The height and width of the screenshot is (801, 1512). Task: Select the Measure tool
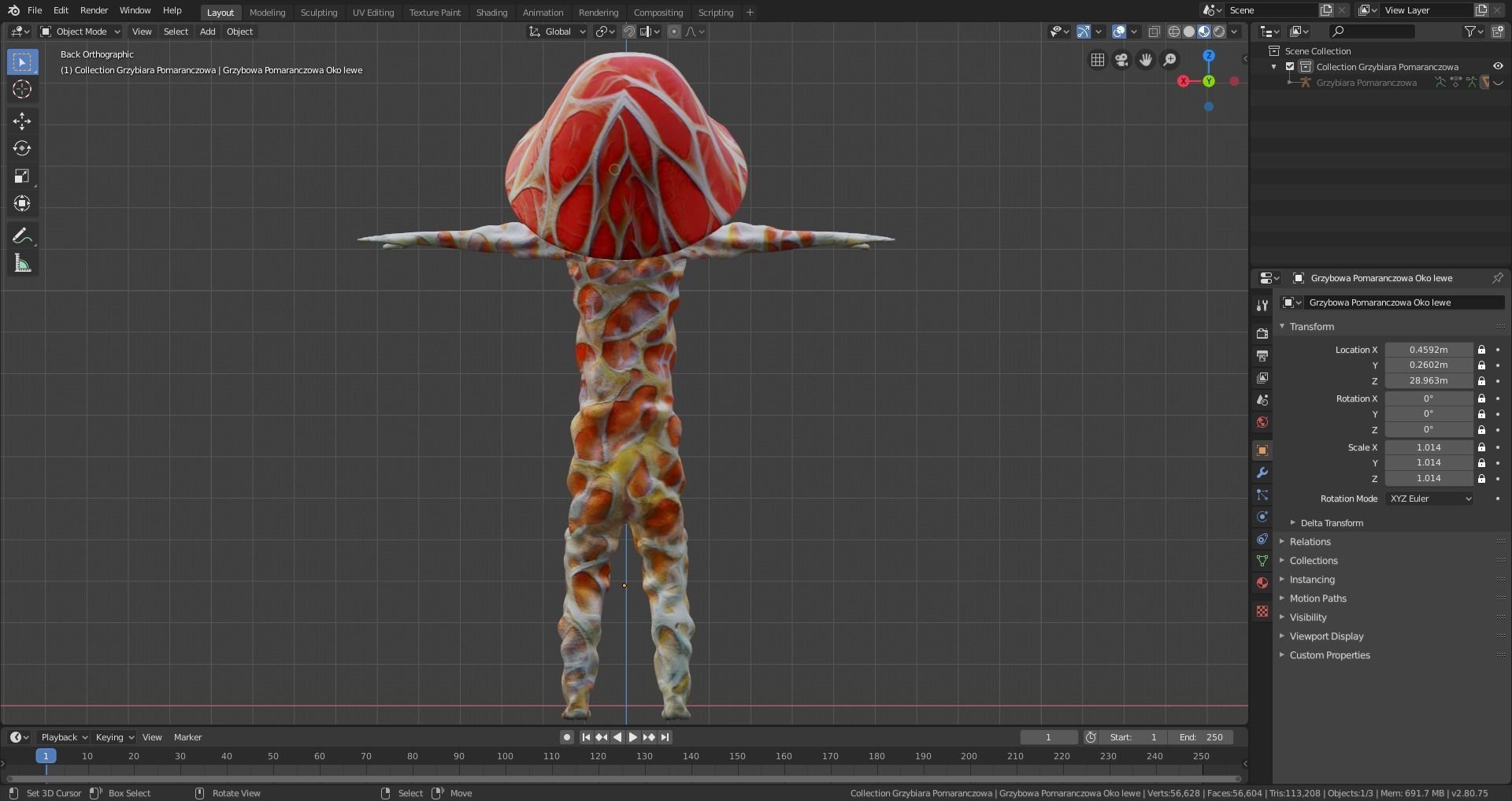[22, 263]
